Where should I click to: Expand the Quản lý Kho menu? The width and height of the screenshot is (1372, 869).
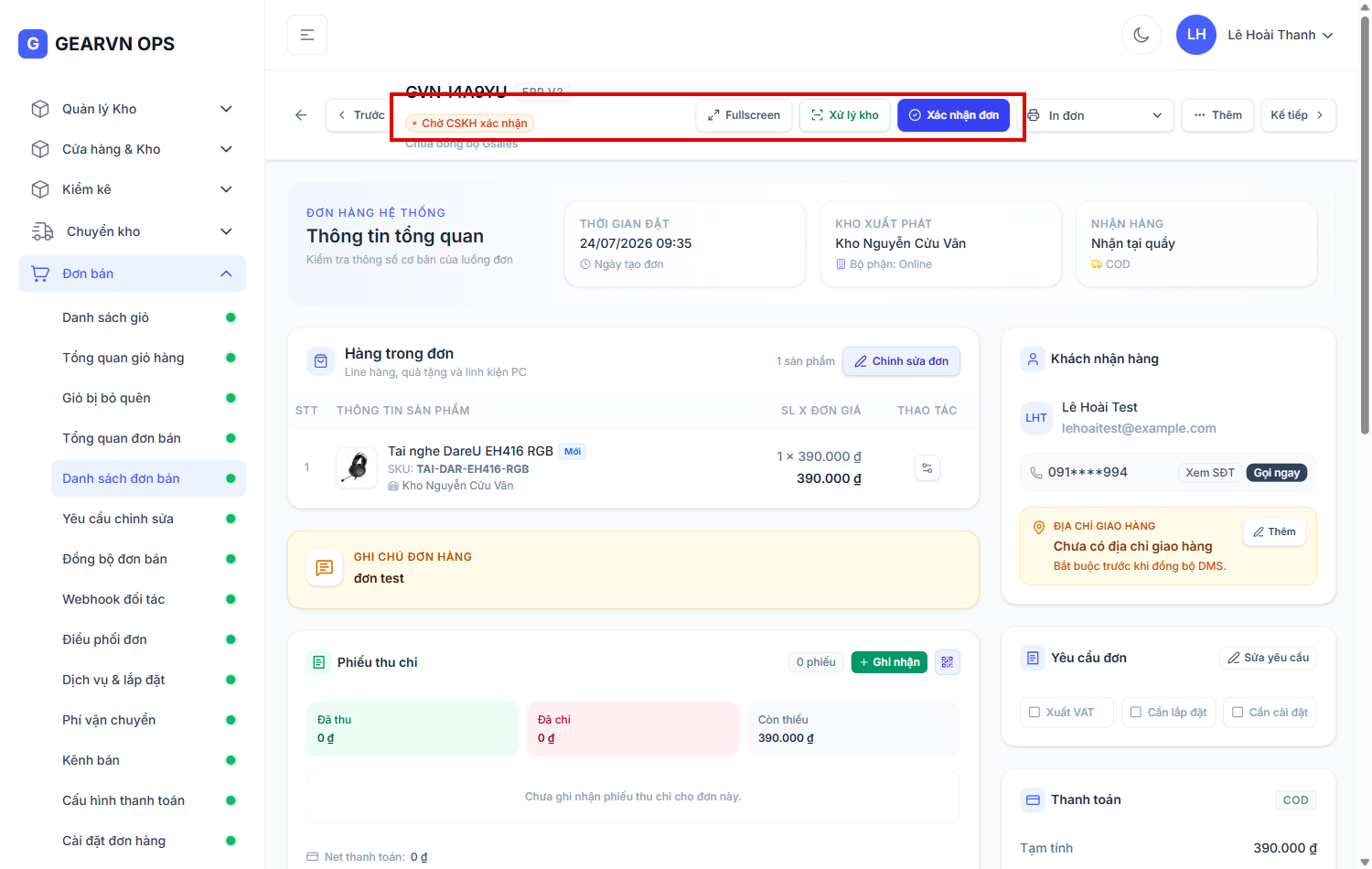133,109
